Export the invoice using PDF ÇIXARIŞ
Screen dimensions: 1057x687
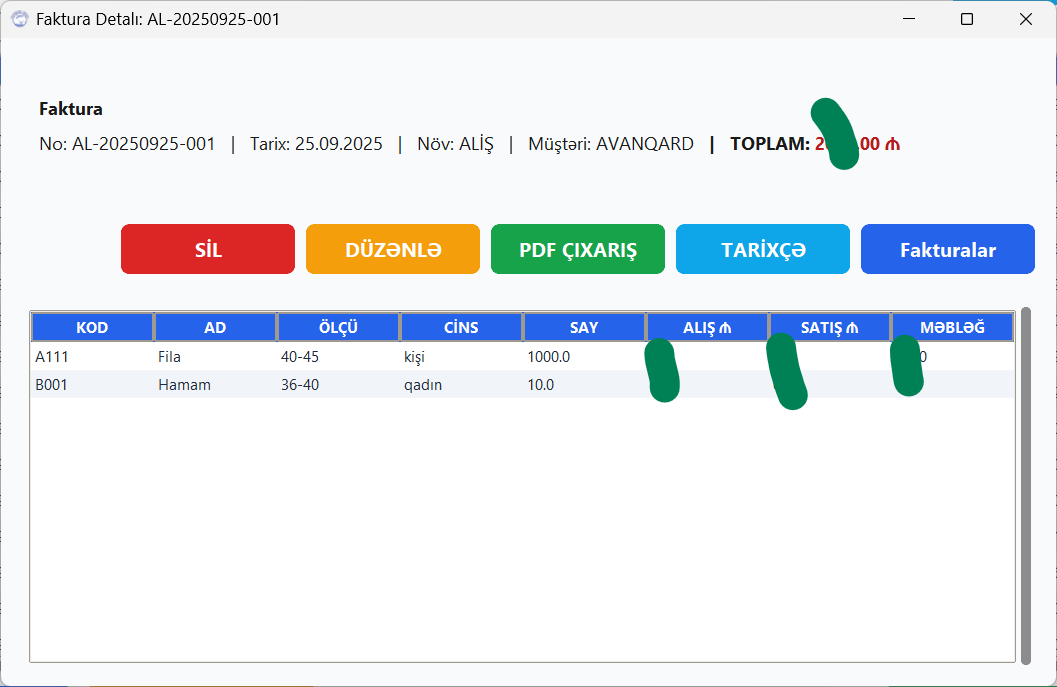click(x=577, y=249)
